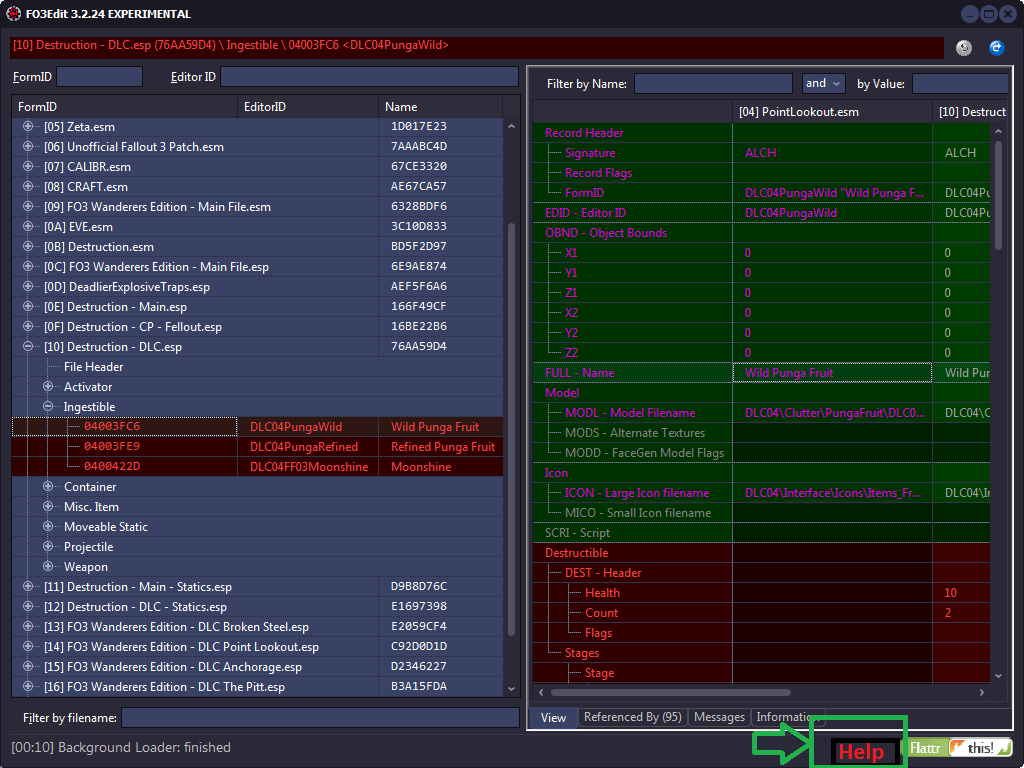Click the [04] PointLookout.esm column header
The height and width of the screenshot is (768, 1024).
tap(832, 112)
